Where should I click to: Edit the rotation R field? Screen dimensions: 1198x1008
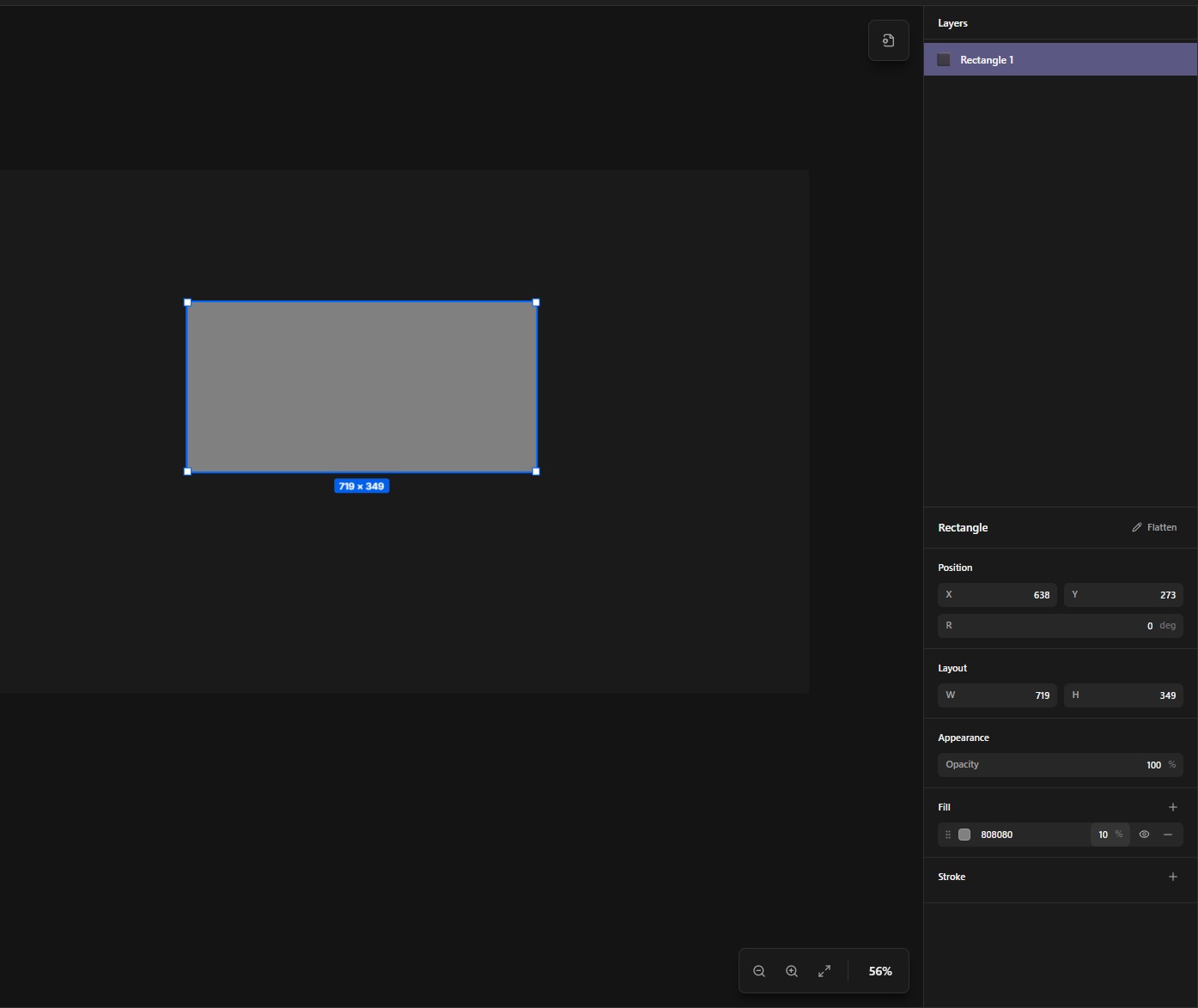[1061, 626]
